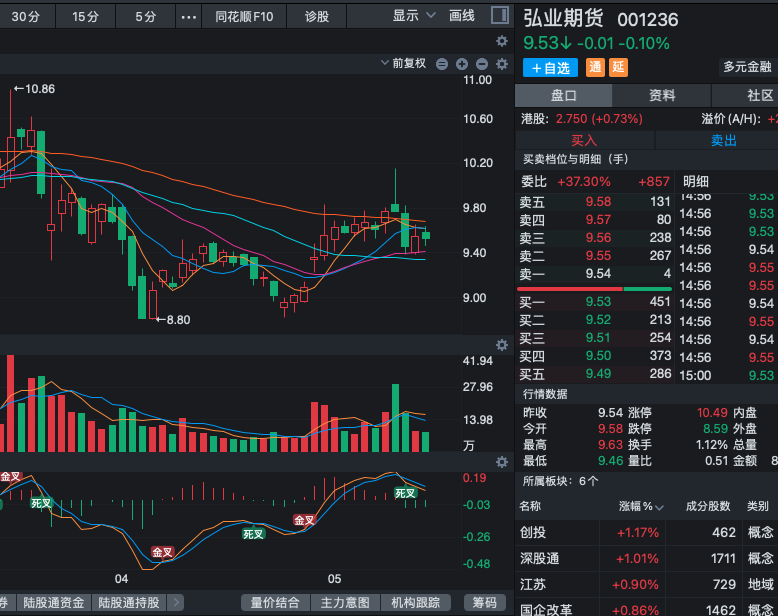
Task: Click 主力意图 button
Action: (x=345, y=603)
